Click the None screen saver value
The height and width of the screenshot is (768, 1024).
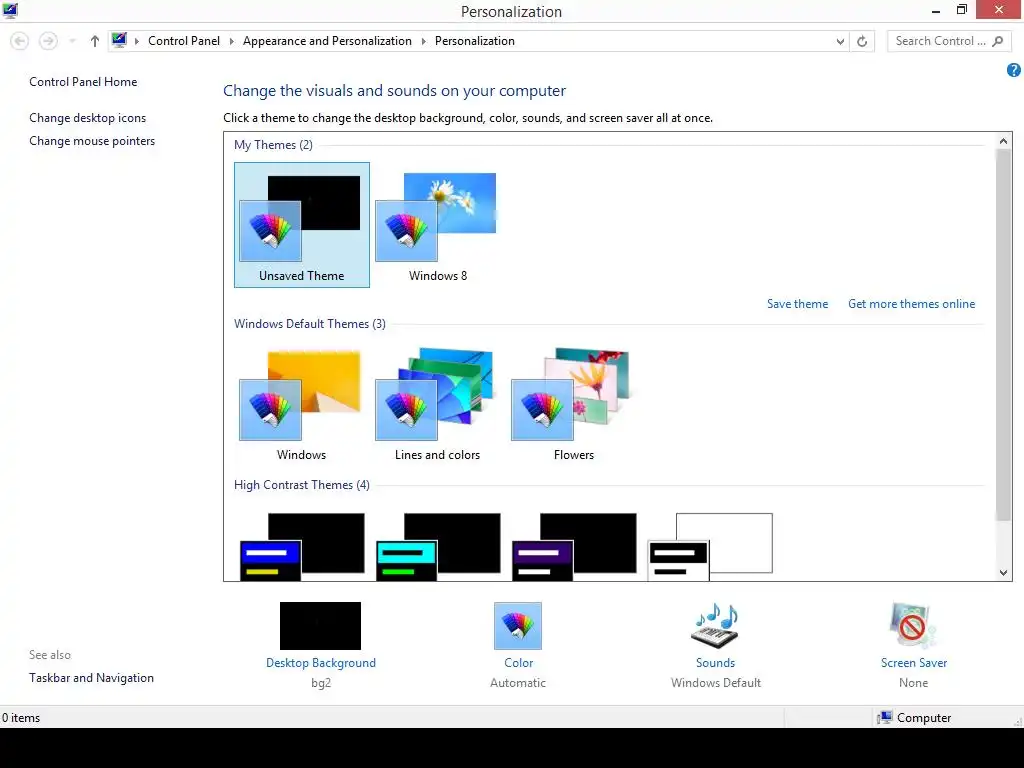[x=913, y=683]
